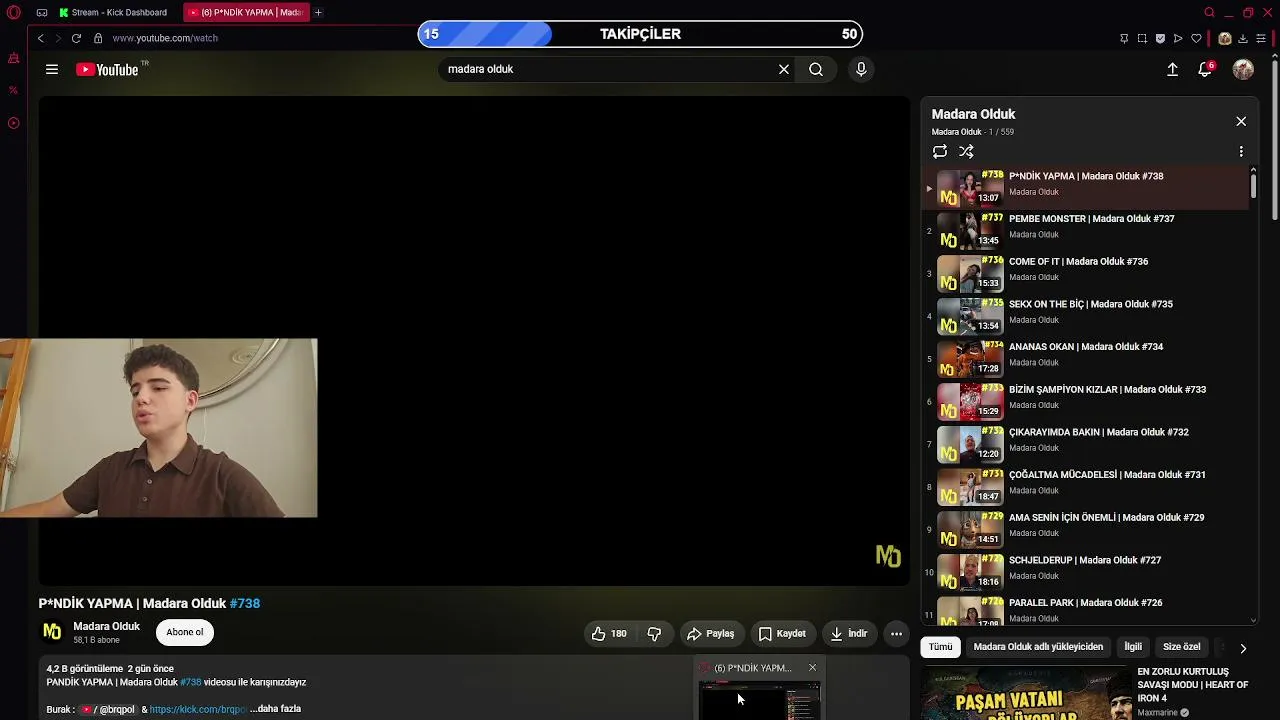The height and width of the screenshot is (720, 1280).
Task: Select the P*NDİK YAPMA YouTube tab
Action: (246, 13)
